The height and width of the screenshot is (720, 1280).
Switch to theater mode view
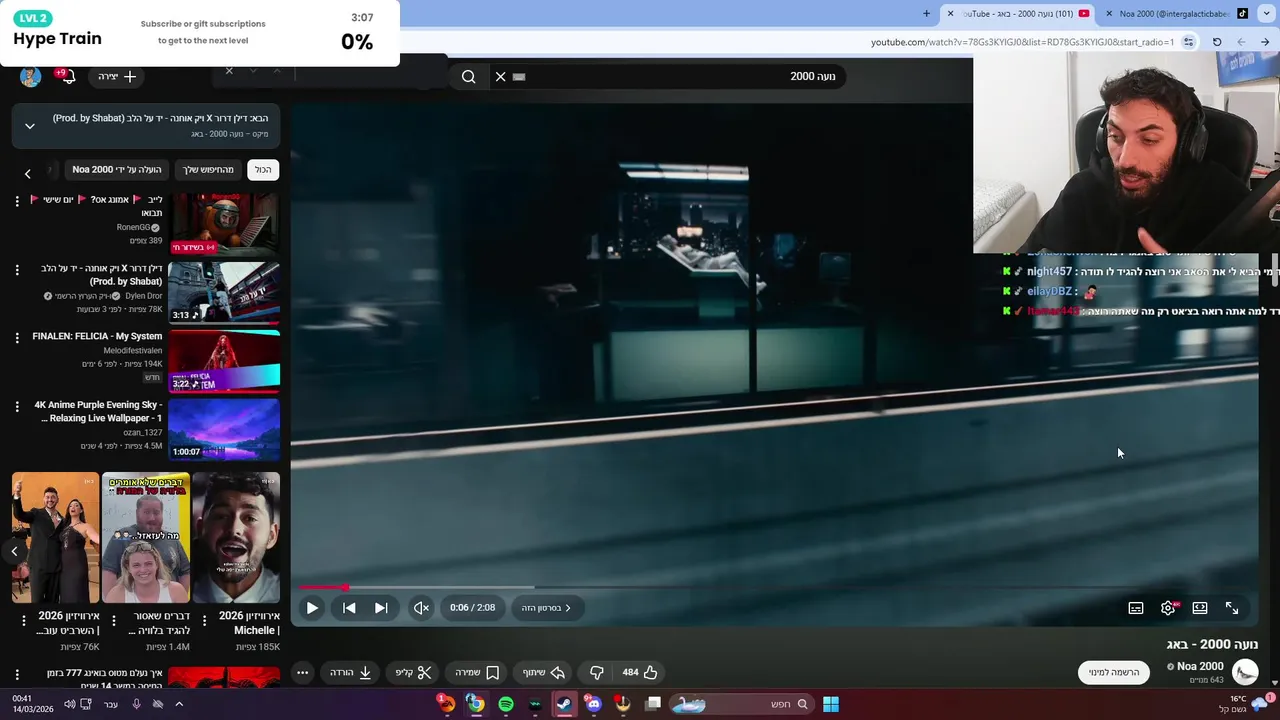click(1200, 608)
